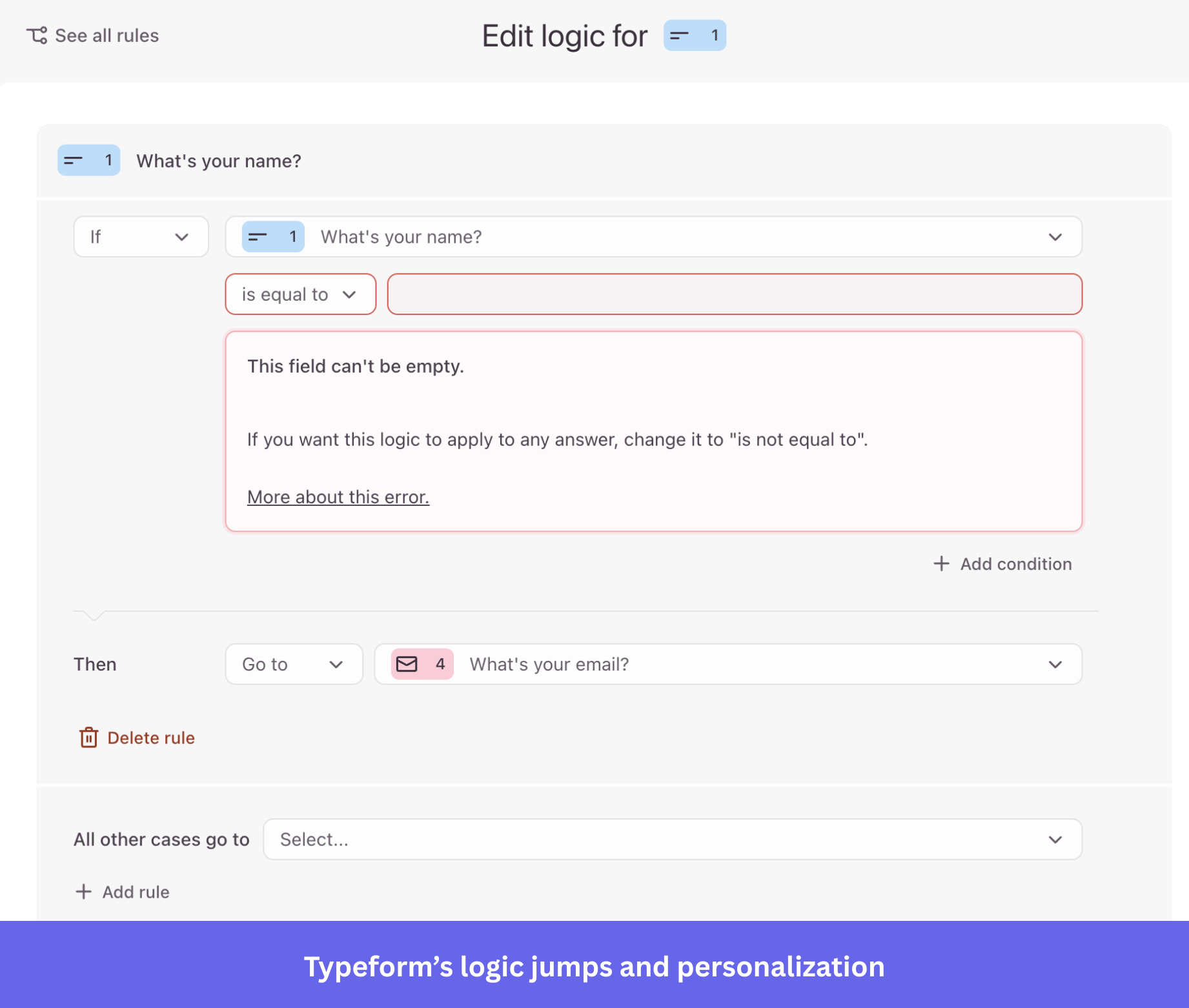Click the branching rules icon next to See all rules
Screen dimensions: 1189x1008
click(x=37, y=35)
